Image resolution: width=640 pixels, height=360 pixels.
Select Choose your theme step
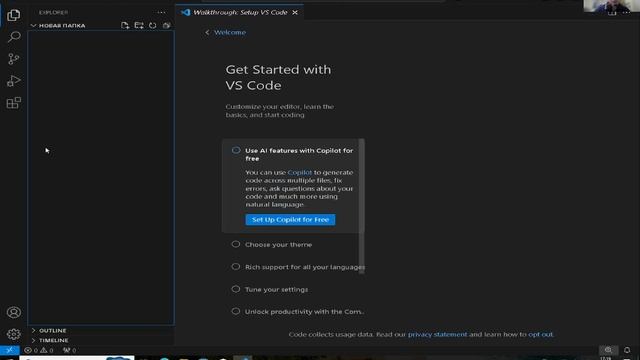pyautogui.click(x=278, y=244)
